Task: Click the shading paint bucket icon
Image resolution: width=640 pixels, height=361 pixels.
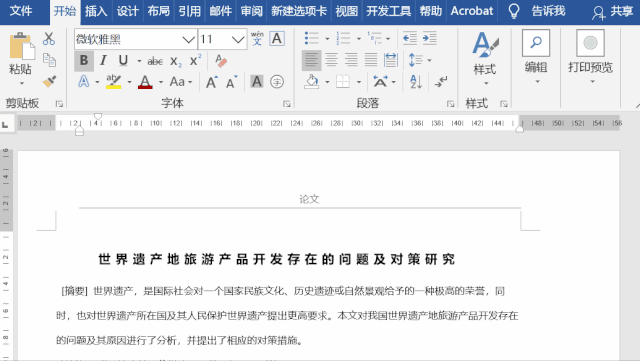Action: click(311, 82)
